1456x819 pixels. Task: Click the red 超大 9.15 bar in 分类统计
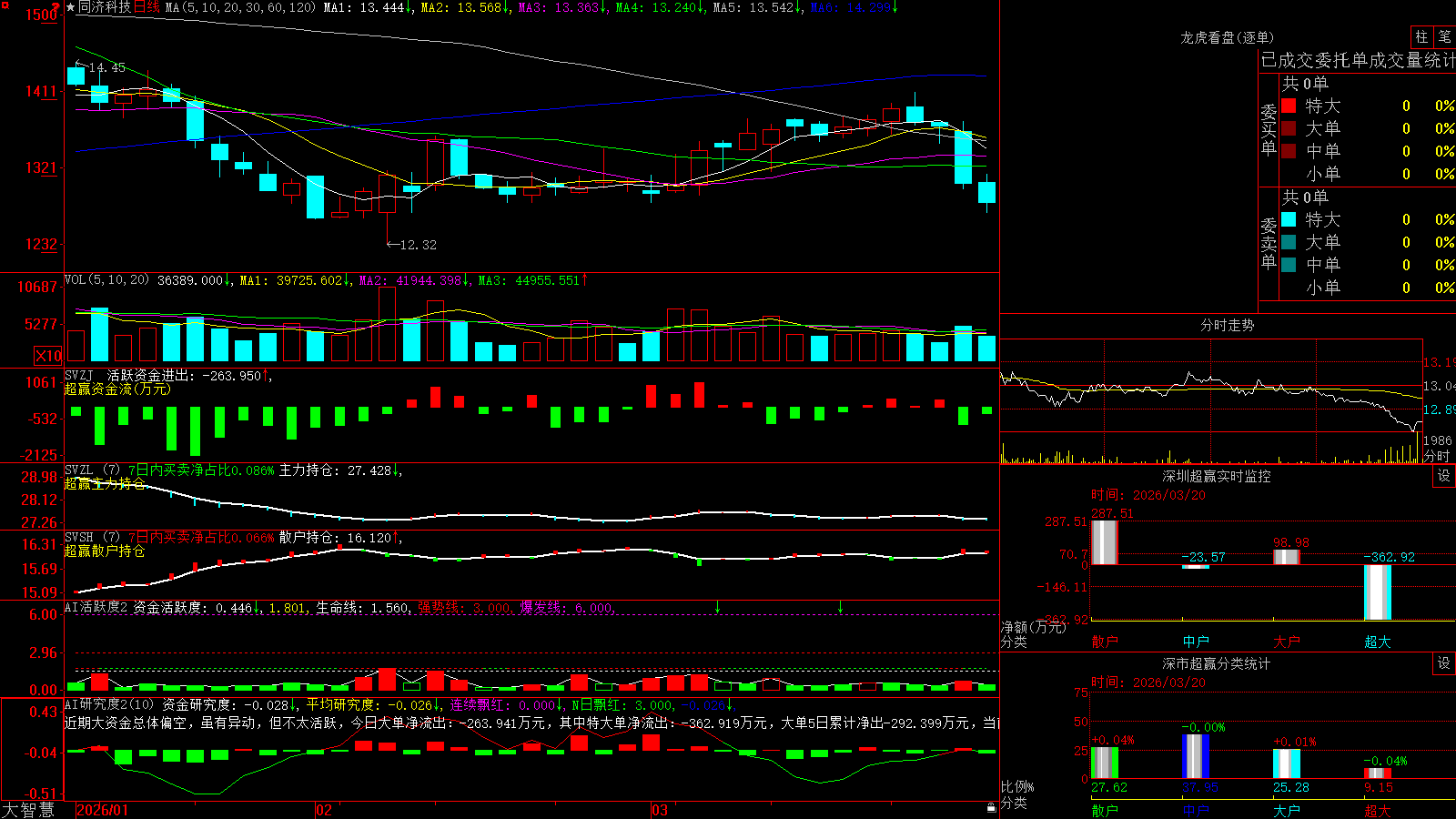[x=1378, y=773]
